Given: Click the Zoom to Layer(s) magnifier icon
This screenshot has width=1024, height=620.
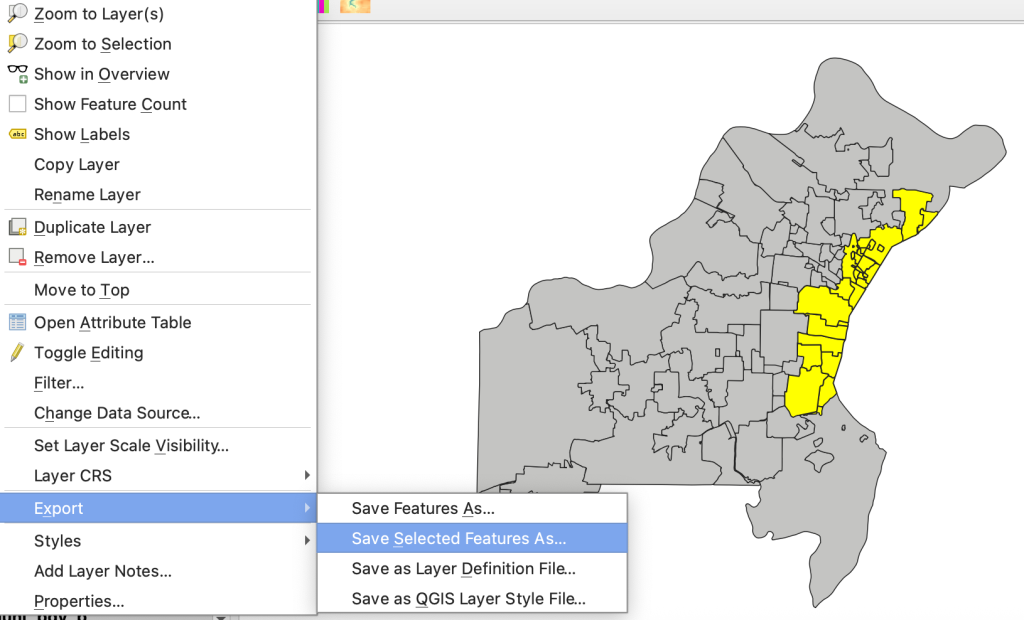Looking at the screenshot, I should [17, 14].
